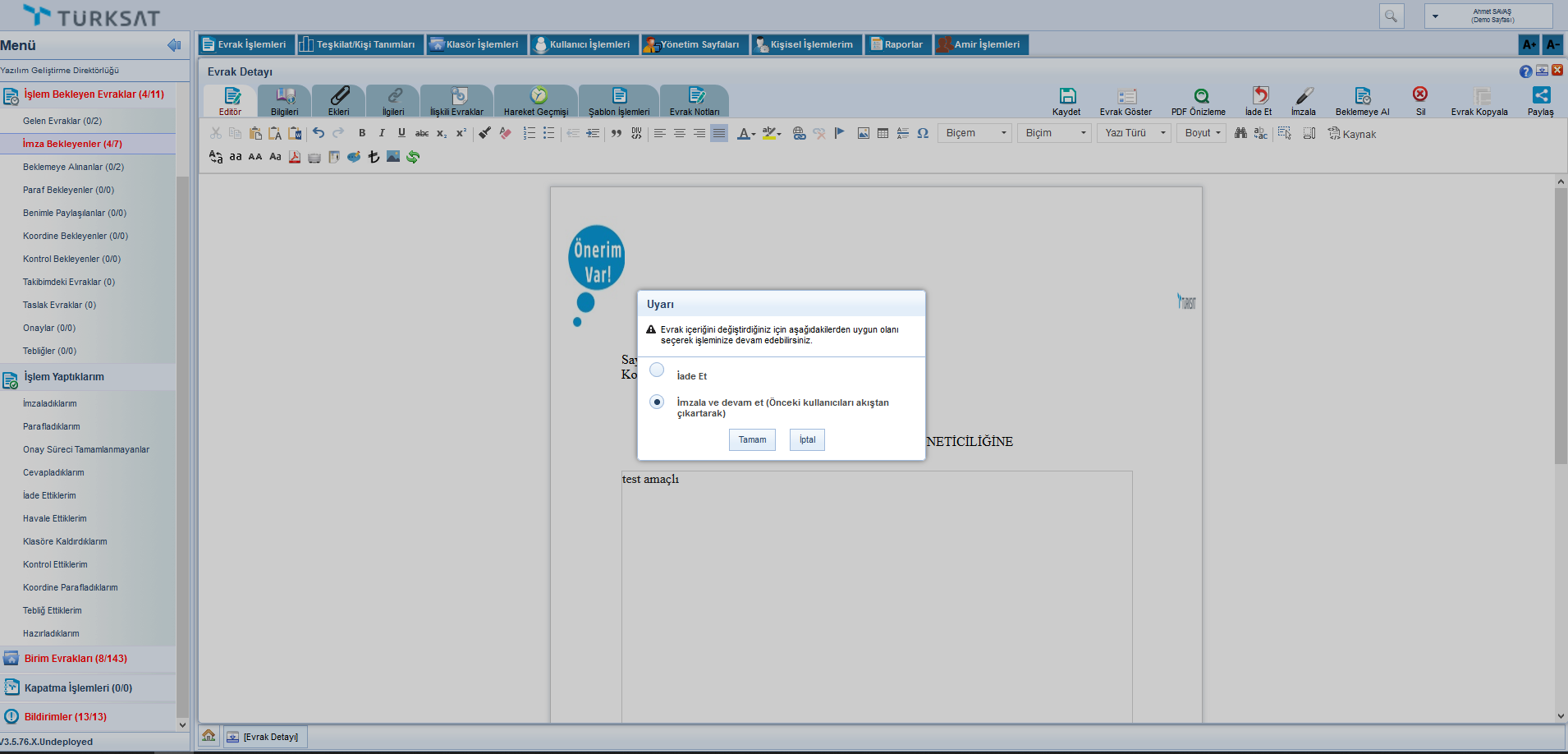Click the Tamam button in dialog
Viewport: 1568px width, 754px height.
(752, 440)
